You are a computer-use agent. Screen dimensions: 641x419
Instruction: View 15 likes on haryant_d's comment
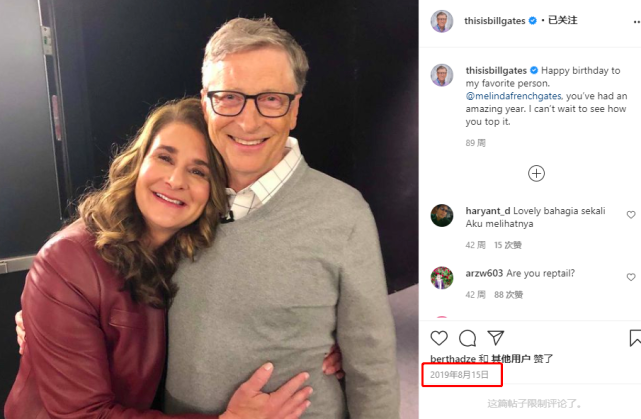(x=508, y=245)
